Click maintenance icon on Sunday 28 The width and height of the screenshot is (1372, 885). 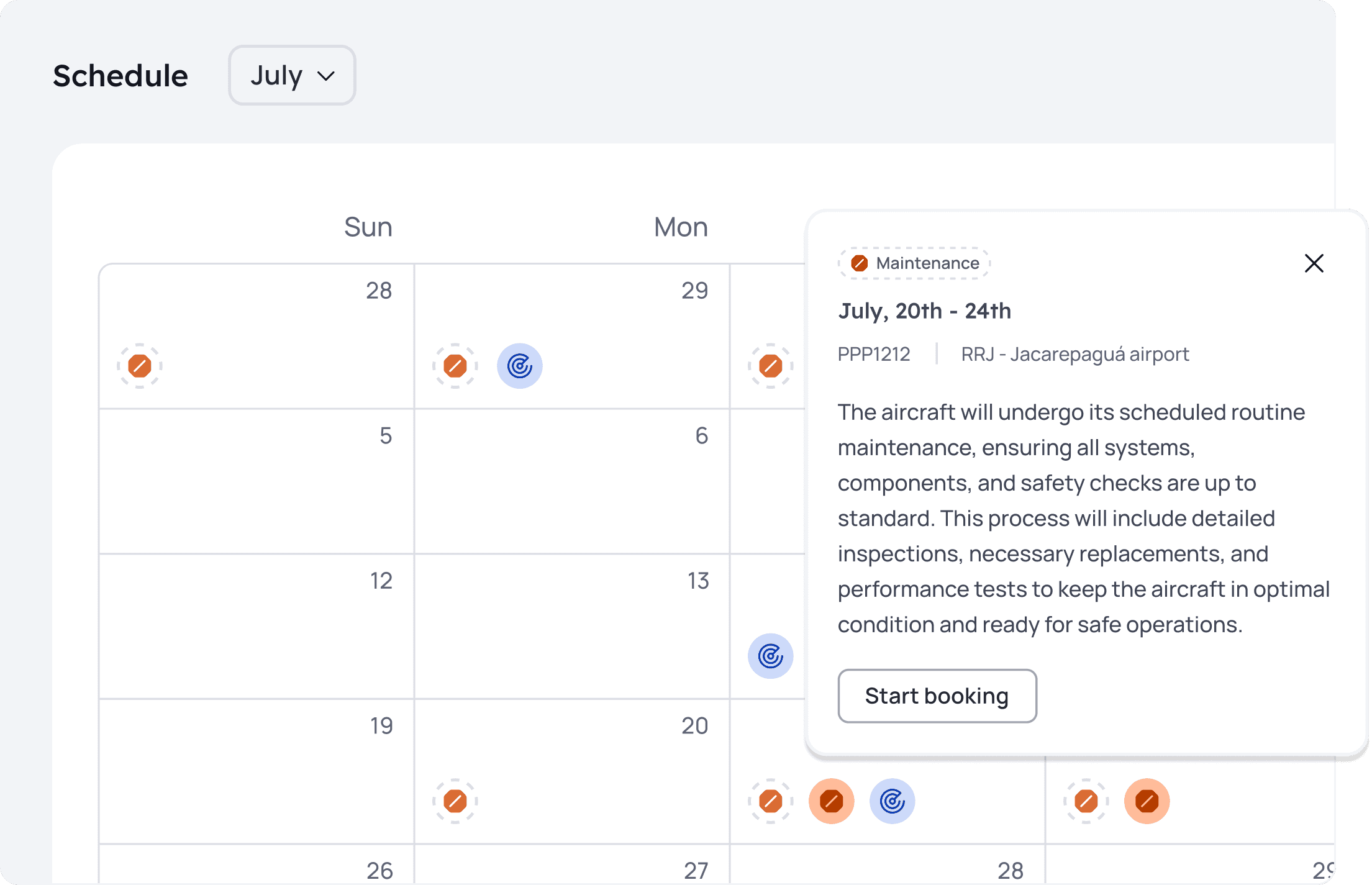click(140, 366)
